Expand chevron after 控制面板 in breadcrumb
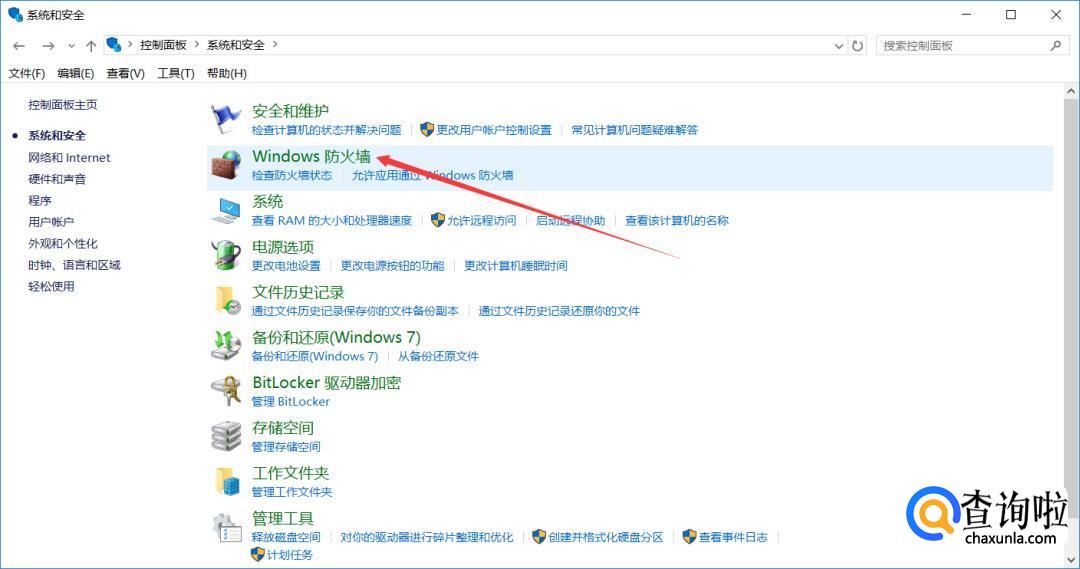The image size is (1080, 569). pyautogui.click(x=197, y=45)
